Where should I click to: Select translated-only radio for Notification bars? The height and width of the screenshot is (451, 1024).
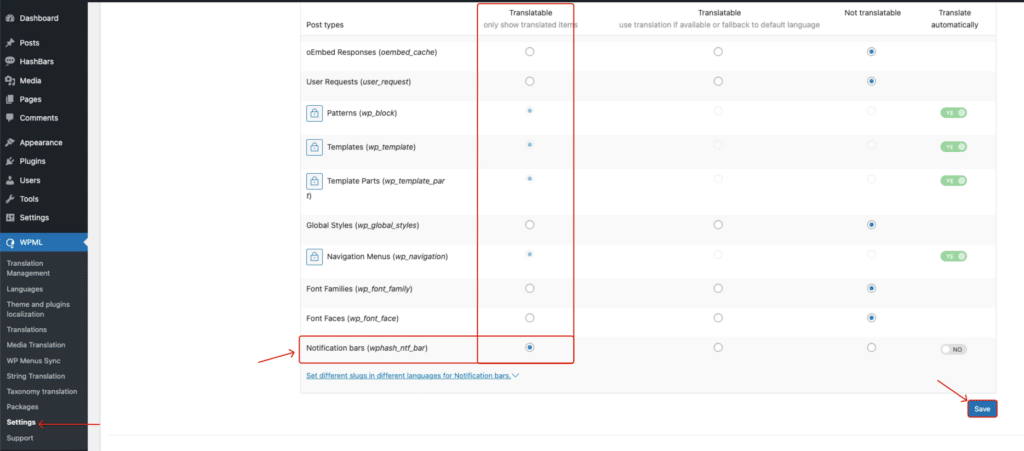(530, 348)
